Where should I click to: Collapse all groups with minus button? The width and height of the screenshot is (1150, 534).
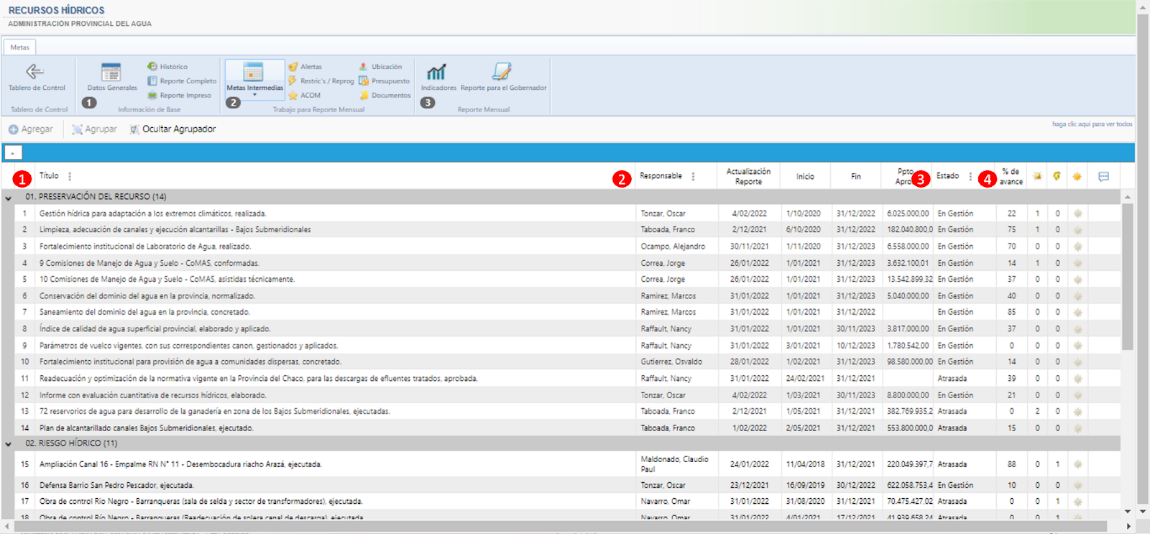point(13,153)
